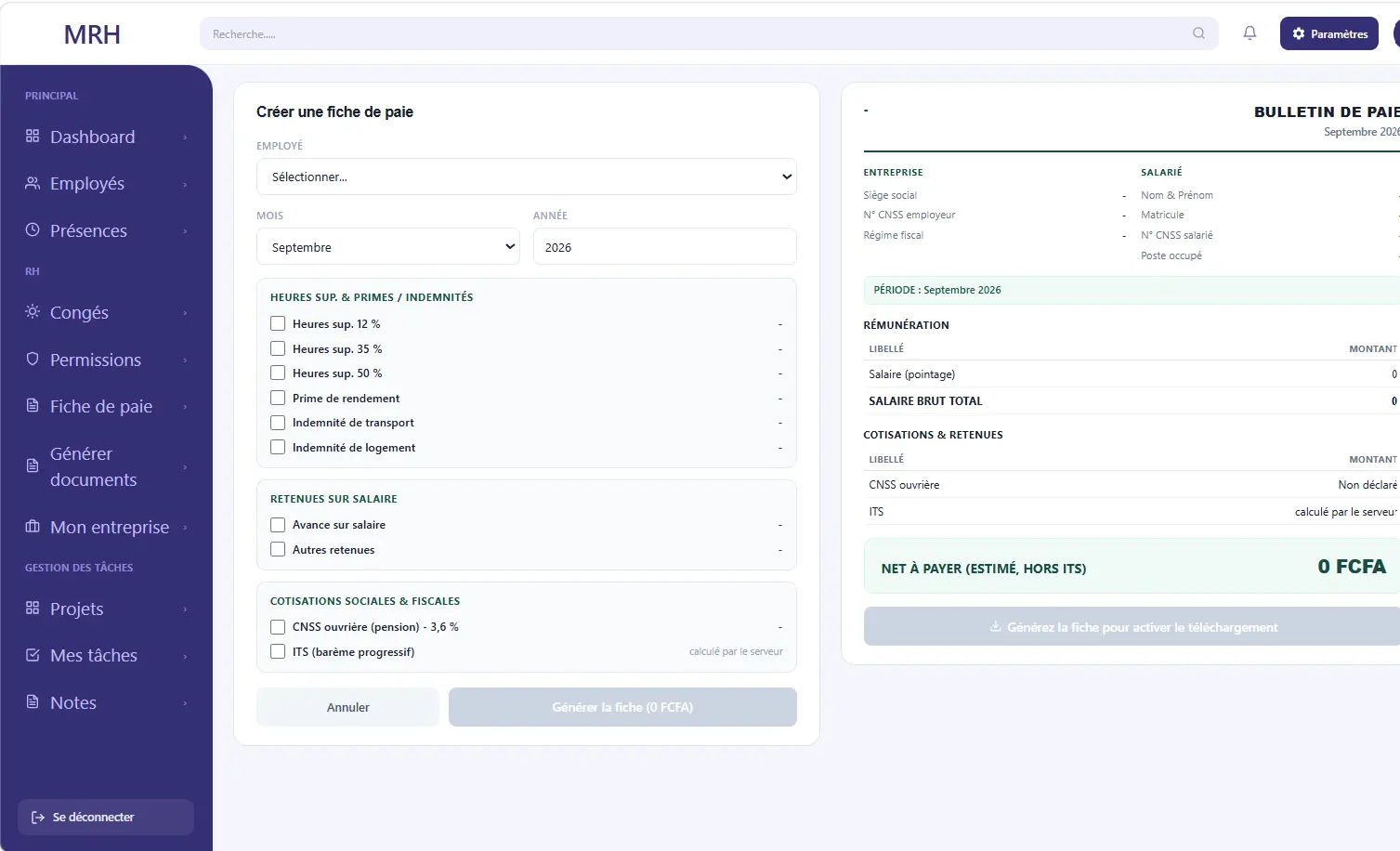
Task: Enable the Autres retenues checkbox
Action: 278,549
